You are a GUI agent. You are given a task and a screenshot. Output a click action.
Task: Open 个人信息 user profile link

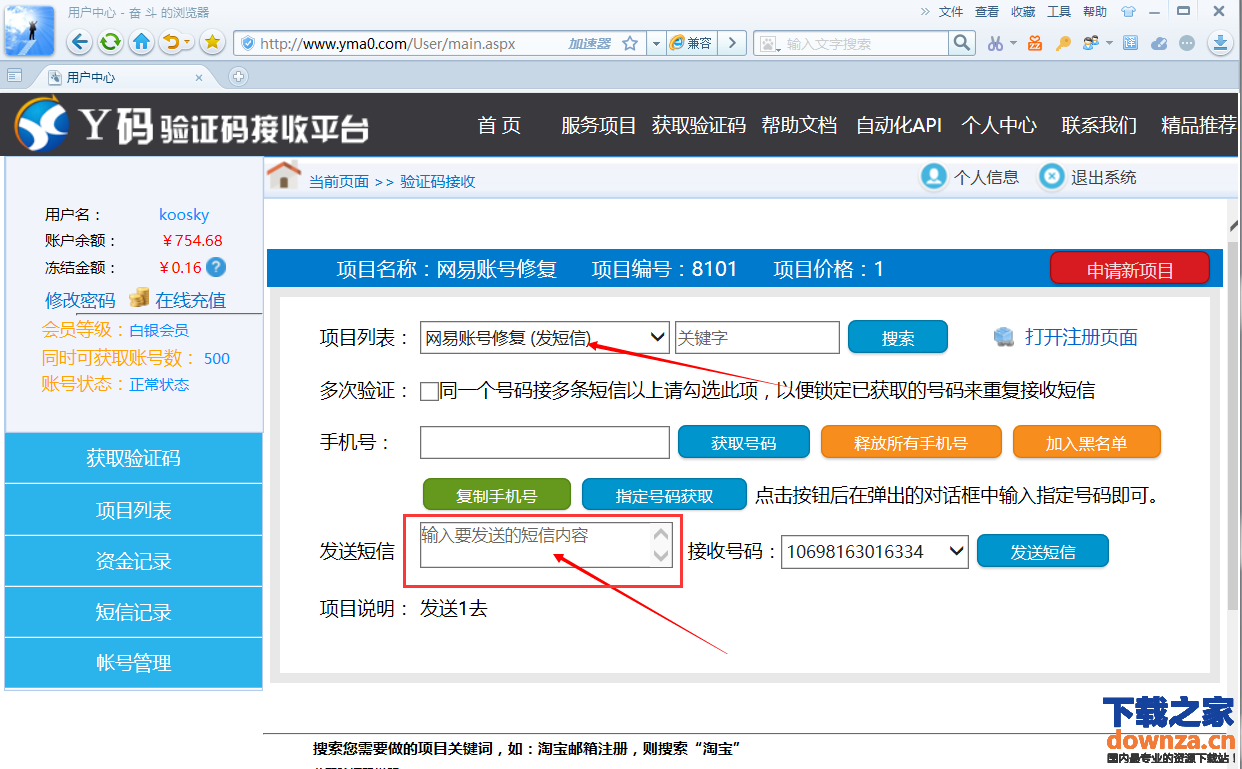coord(970,177)
